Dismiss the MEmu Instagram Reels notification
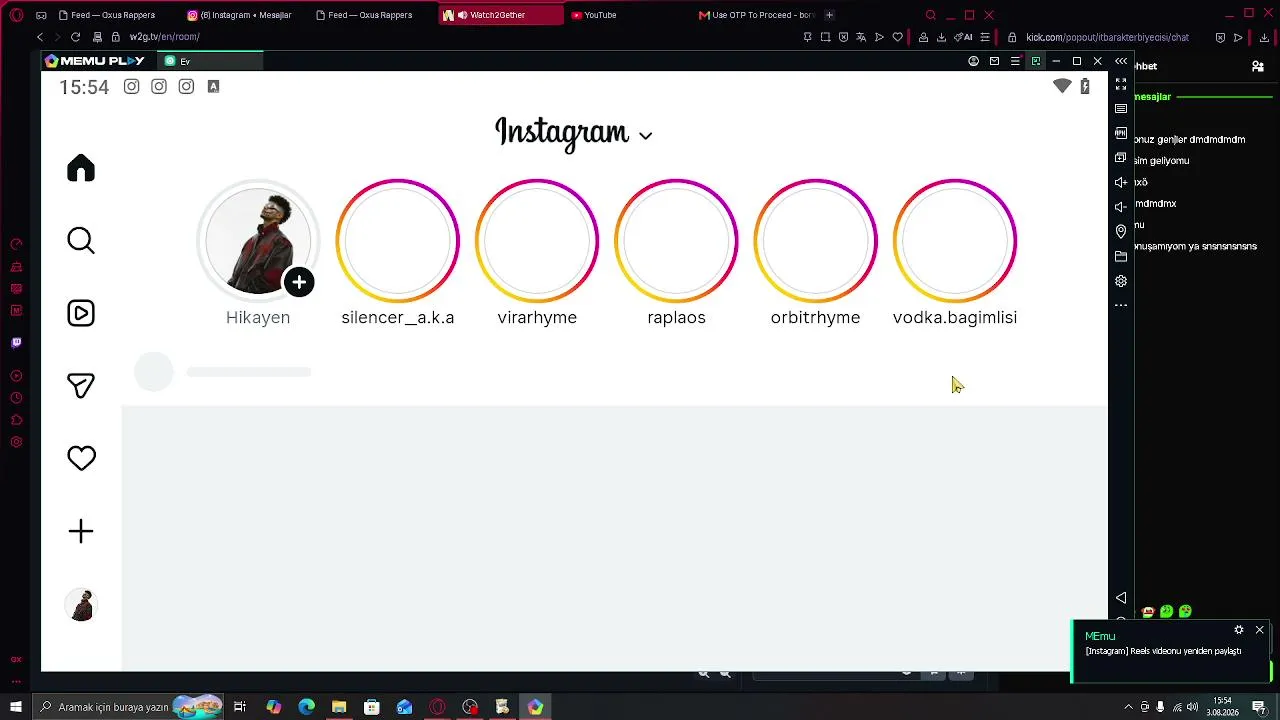This screenshot has width=1280, height=720. pyautogui.click(x=1259, y=630)
